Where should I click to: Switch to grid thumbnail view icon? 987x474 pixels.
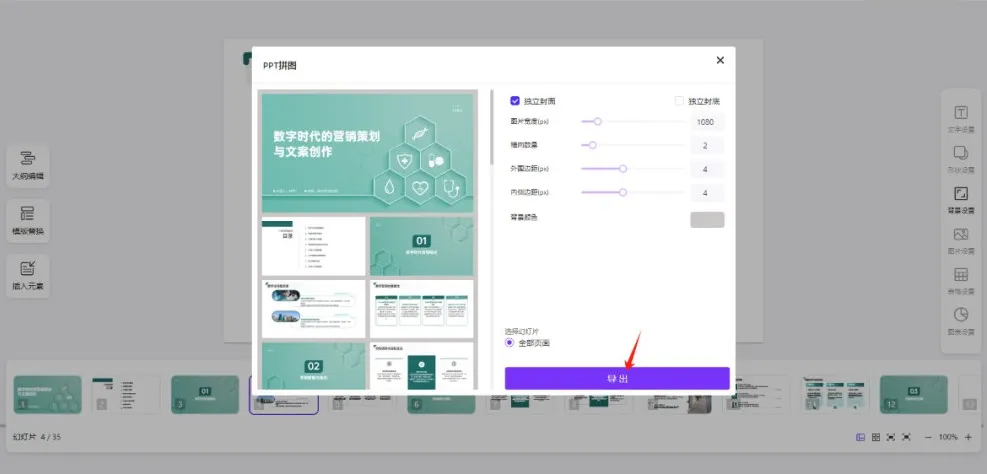tap(876, 437)
